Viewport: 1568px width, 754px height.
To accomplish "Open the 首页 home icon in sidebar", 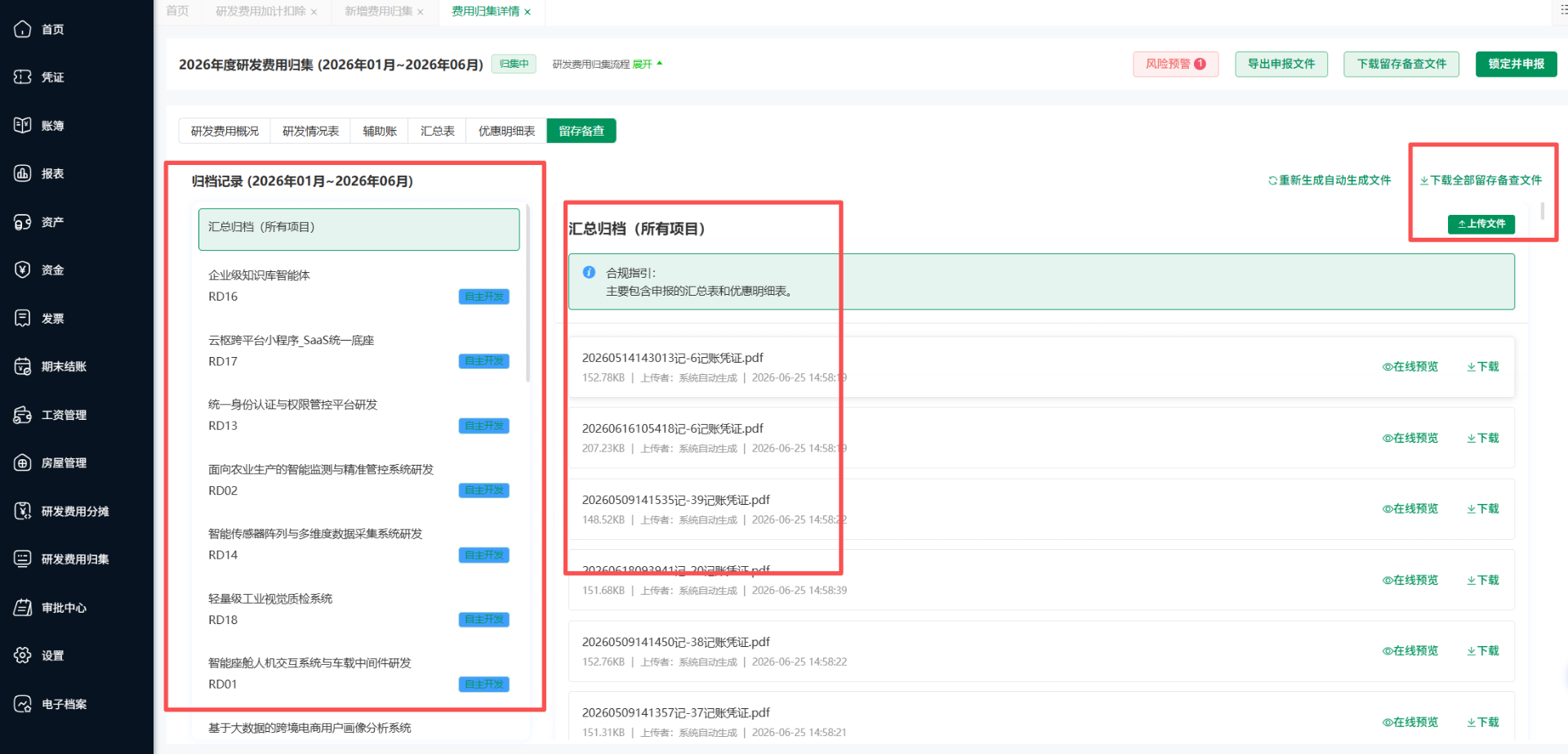I will point(23,29).
